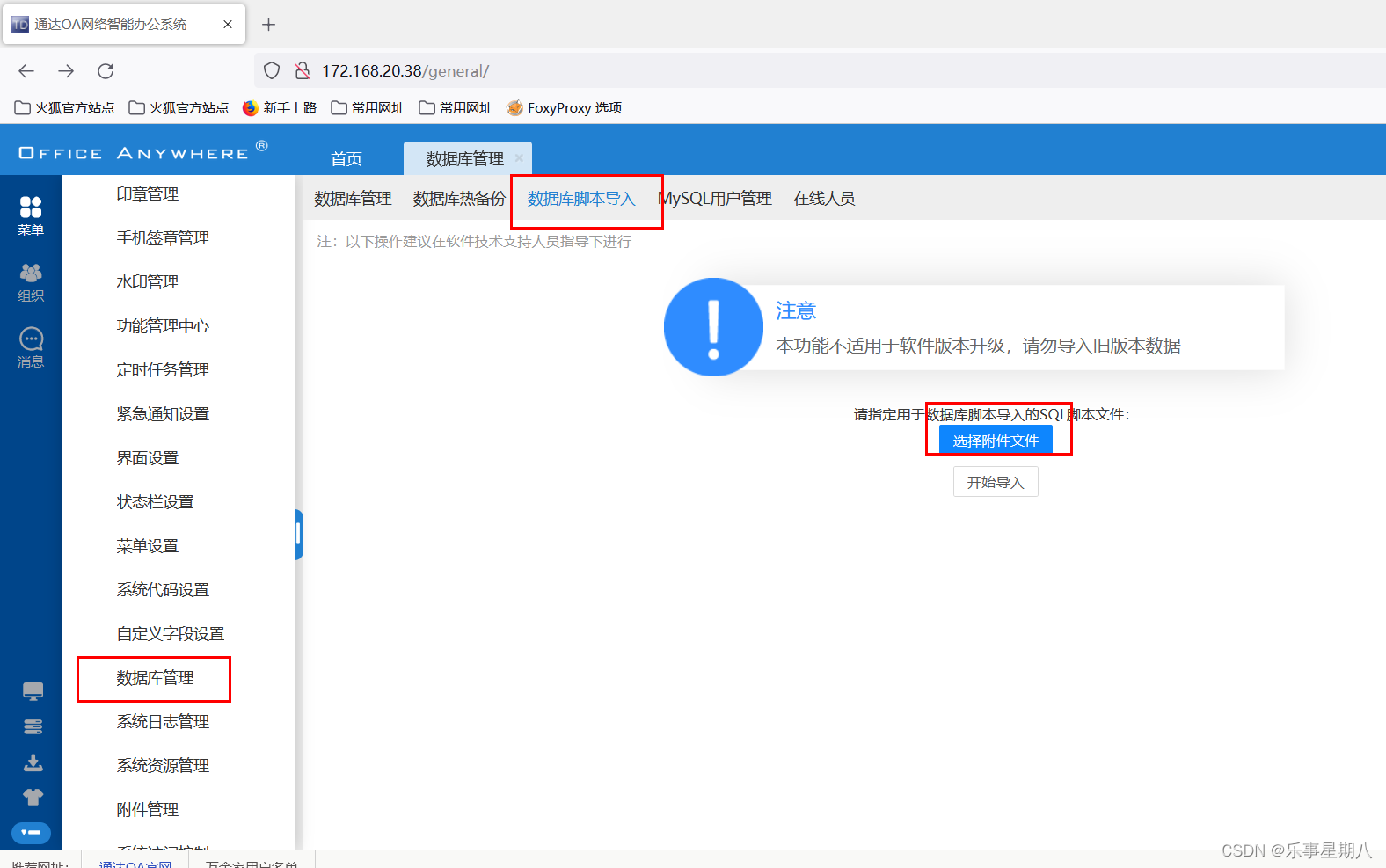Open 系统代码设置 in the menu
Viewport: 1386px width, 868px height.
click(x=163, y=590)
